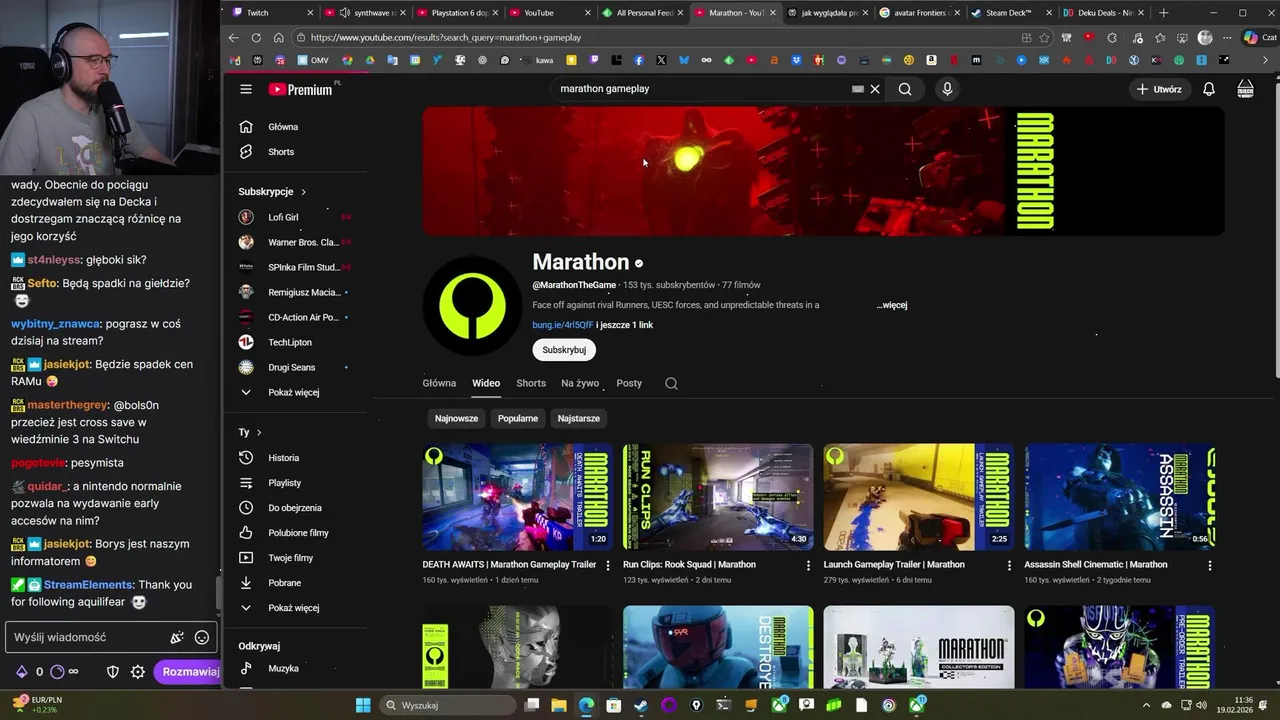The height and width of the screenshot is (720, 1280).
Task: Open Playlisty in the sidebar
Action: pos(284,483)
